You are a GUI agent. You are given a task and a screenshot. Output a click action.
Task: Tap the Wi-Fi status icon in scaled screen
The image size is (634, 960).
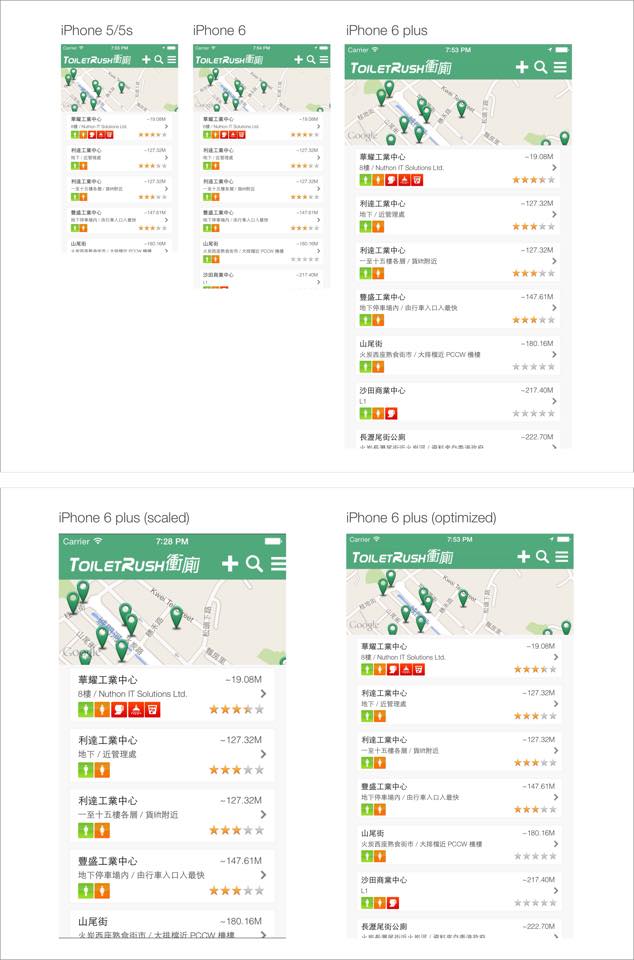[98, 541]
